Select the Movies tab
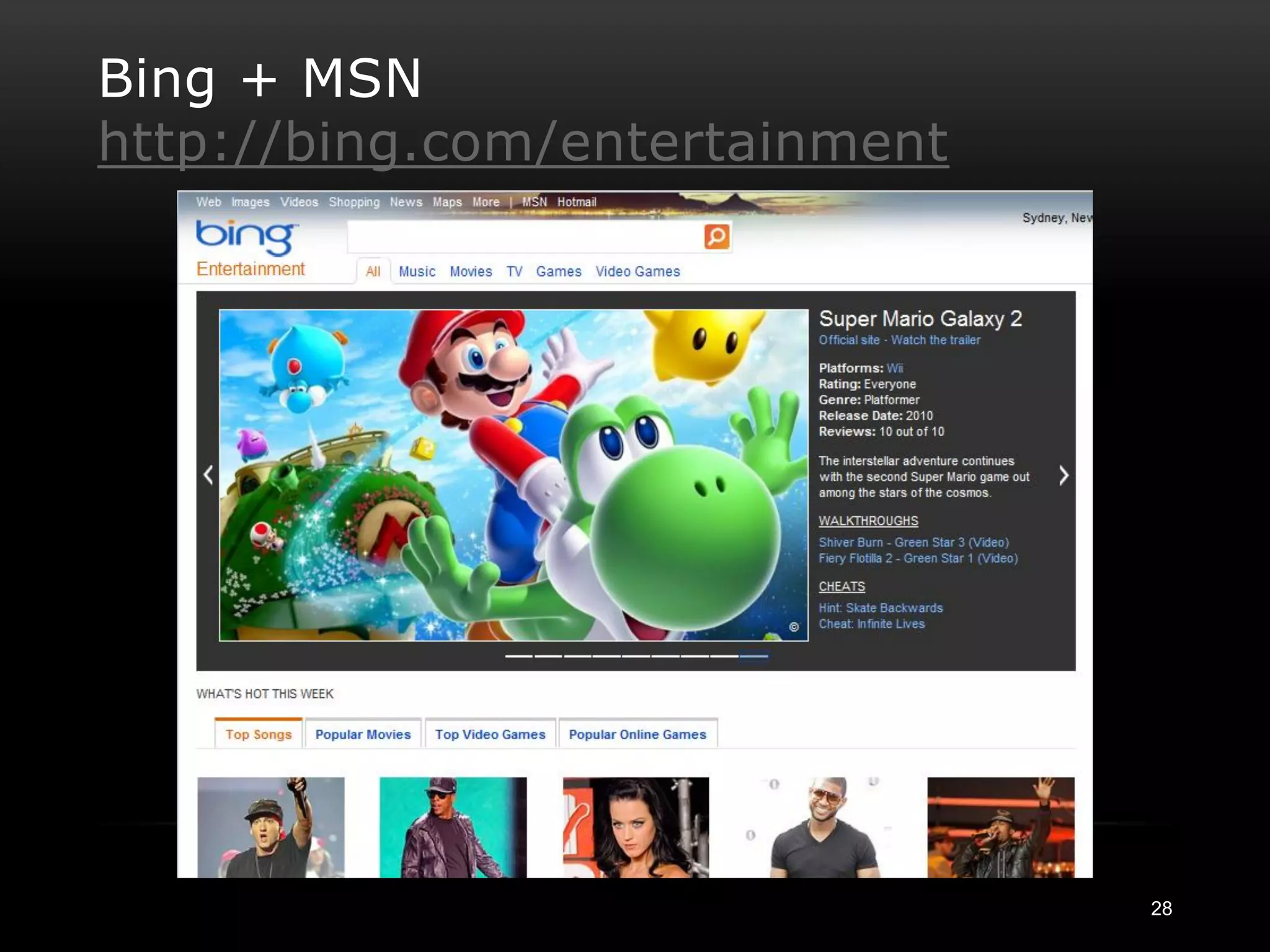 [471, 271]
